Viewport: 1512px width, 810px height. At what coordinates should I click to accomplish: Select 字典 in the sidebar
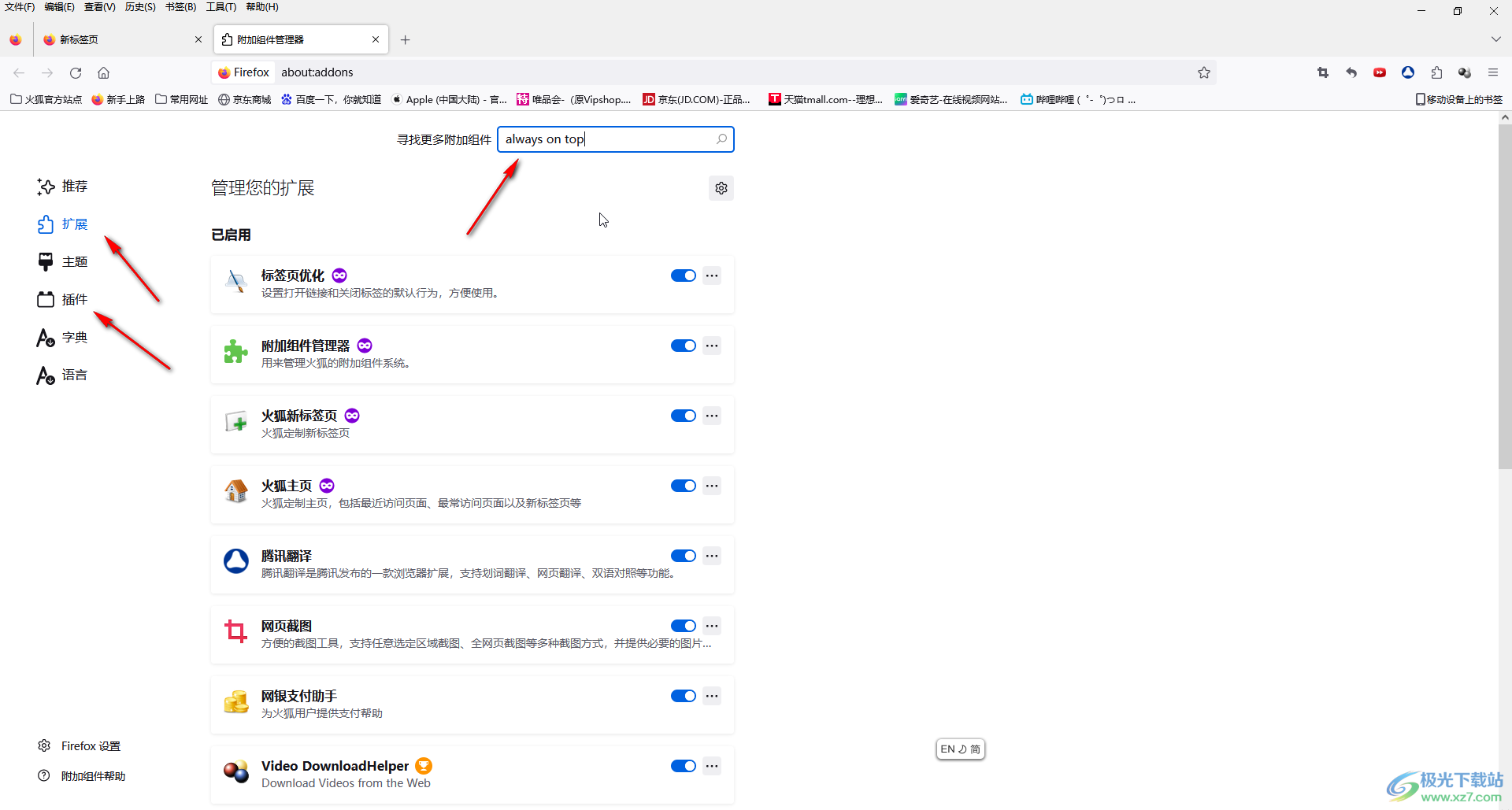click(x=62, y=338)
